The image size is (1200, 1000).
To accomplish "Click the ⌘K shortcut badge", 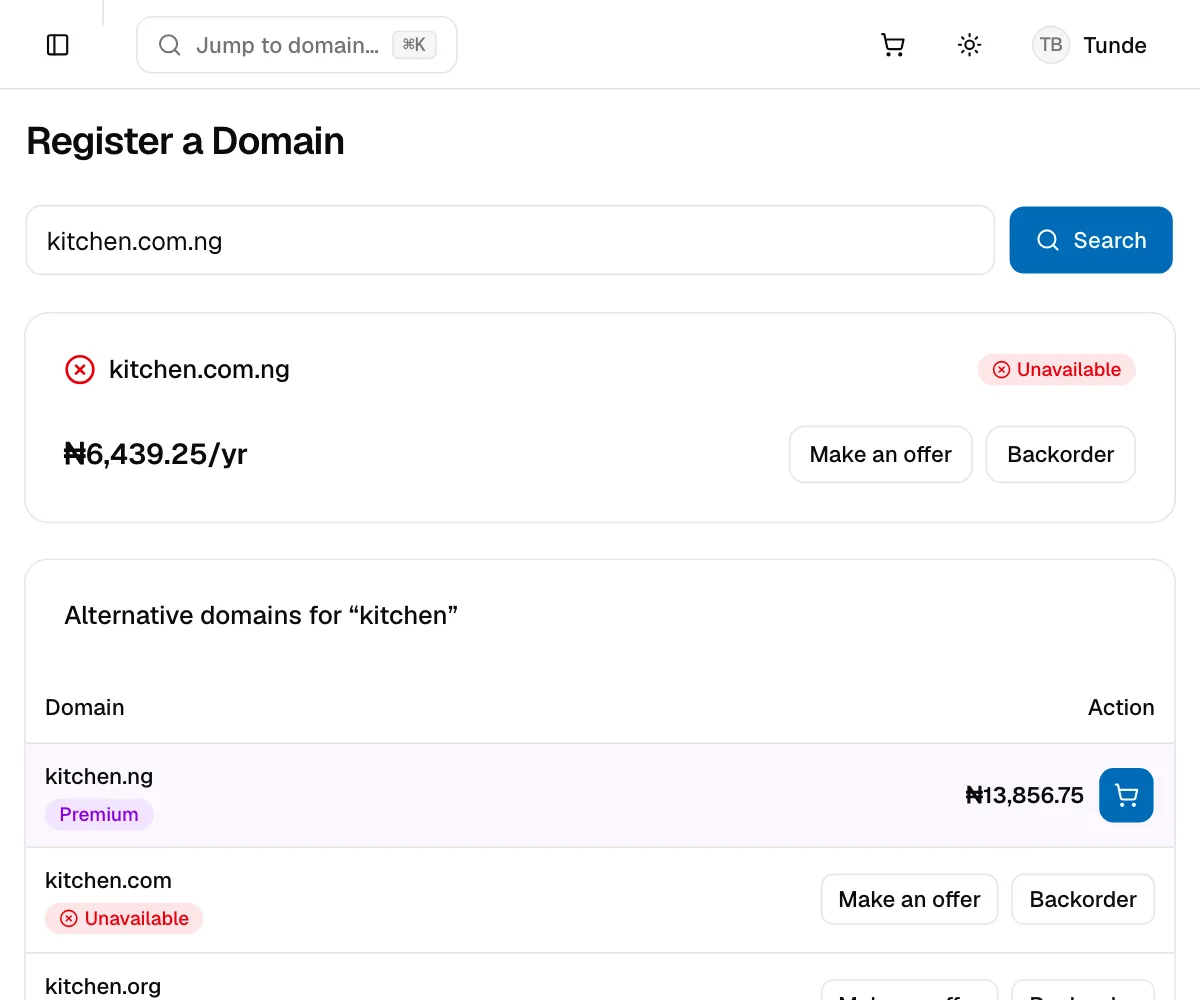I will pos(414,45).
